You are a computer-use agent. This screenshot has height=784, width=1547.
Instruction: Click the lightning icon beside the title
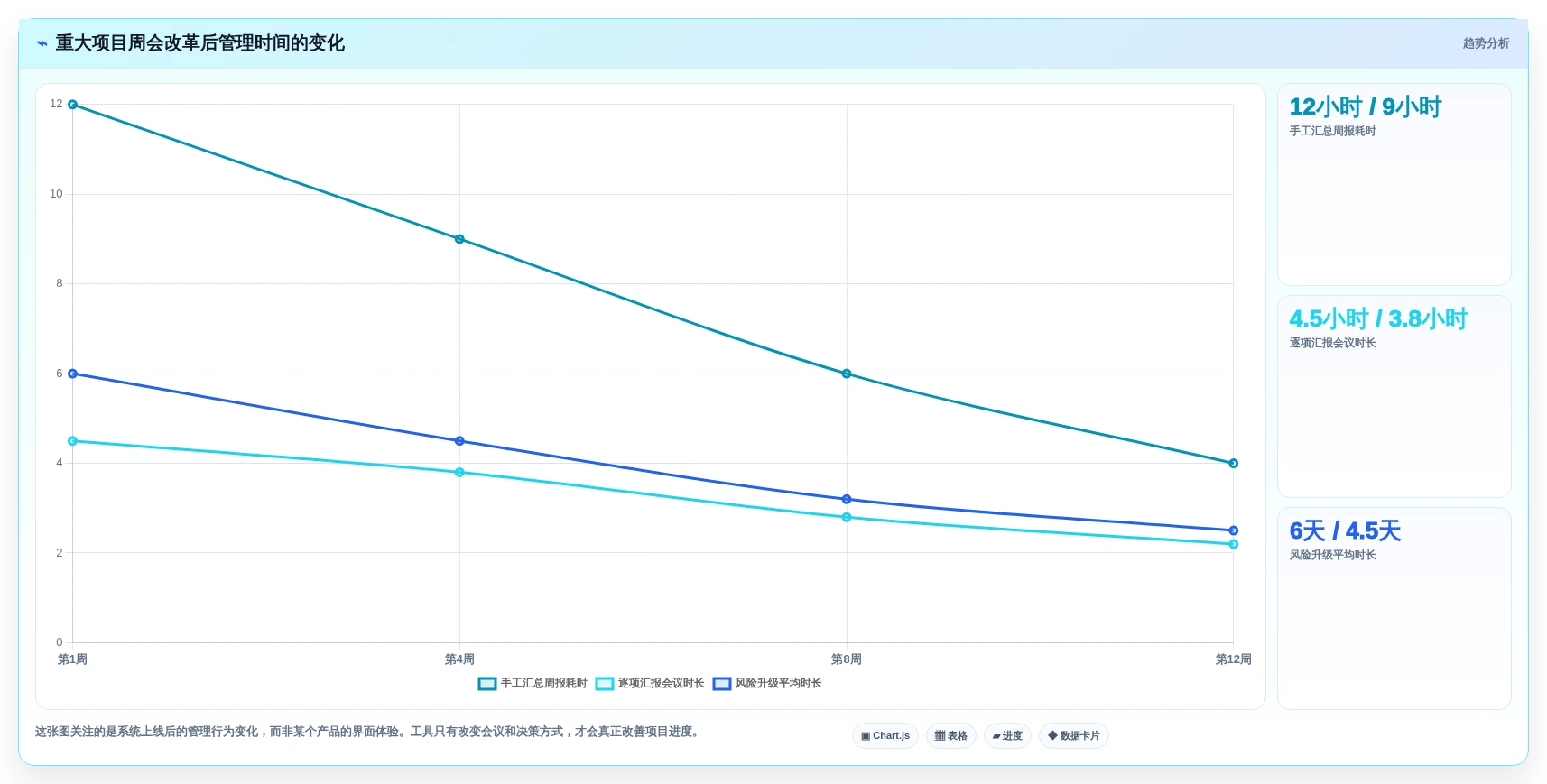(42, 43)
